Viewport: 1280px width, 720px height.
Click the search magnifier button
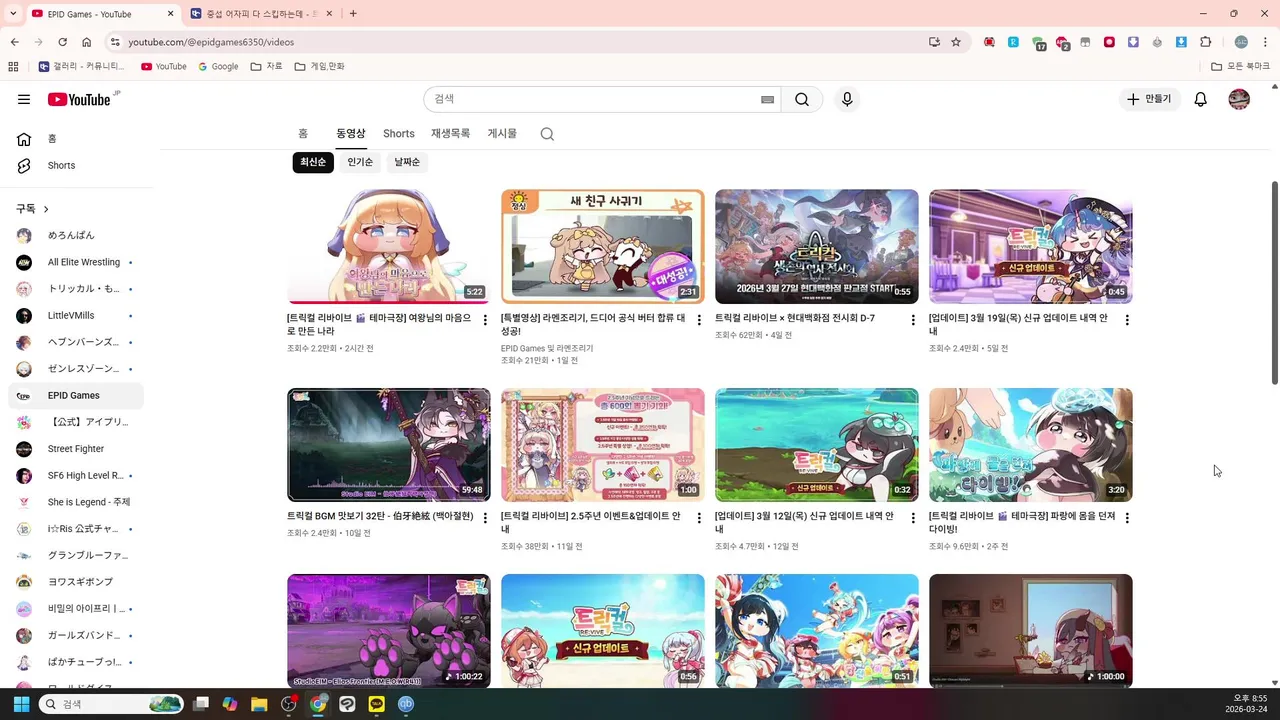tap(802, 99)
